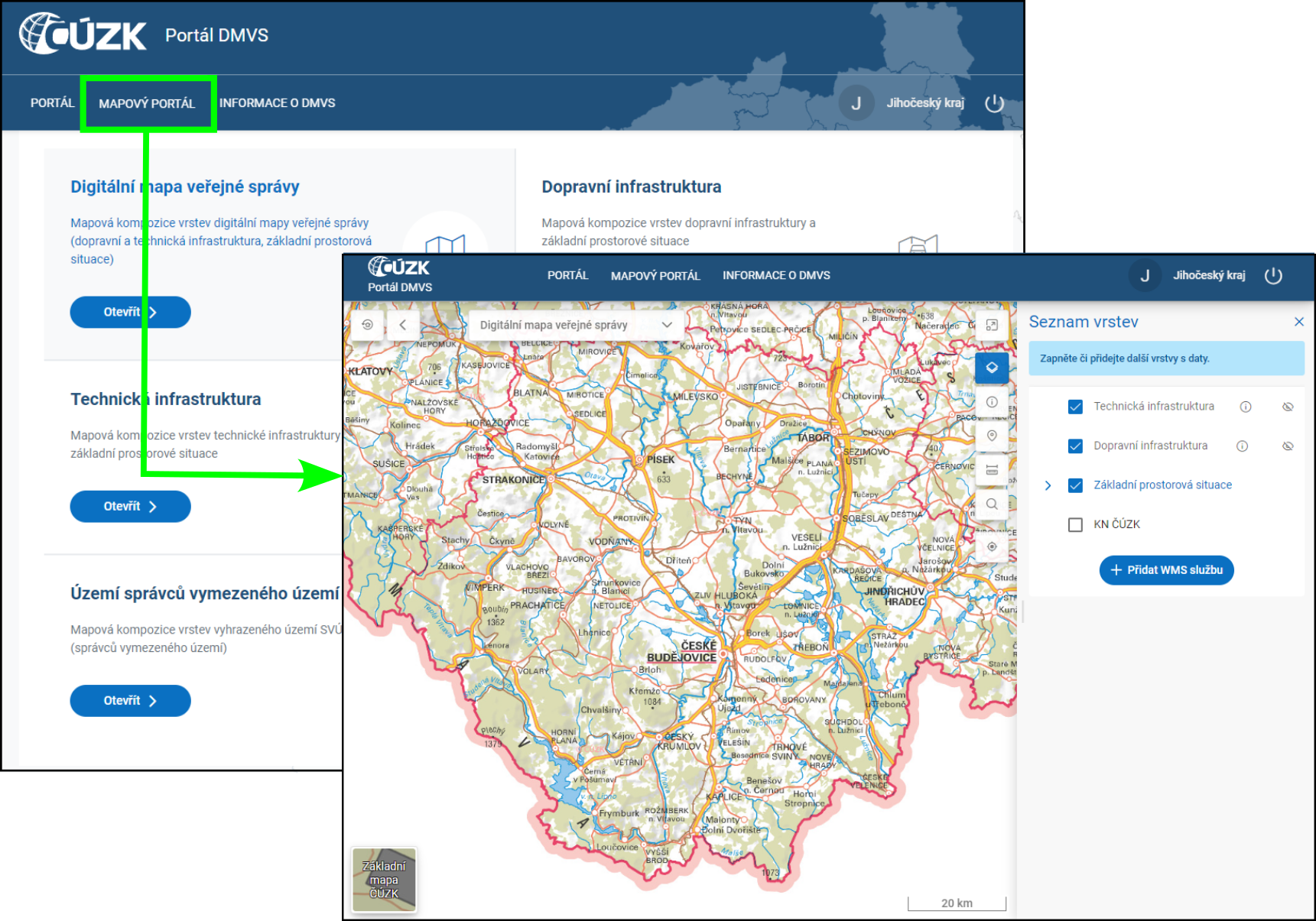Click MAPOVÝ PORTÁL menu in map window
Image resolution: width=1316 pixels, height=921 pixels.
click(x=655, y=276)
